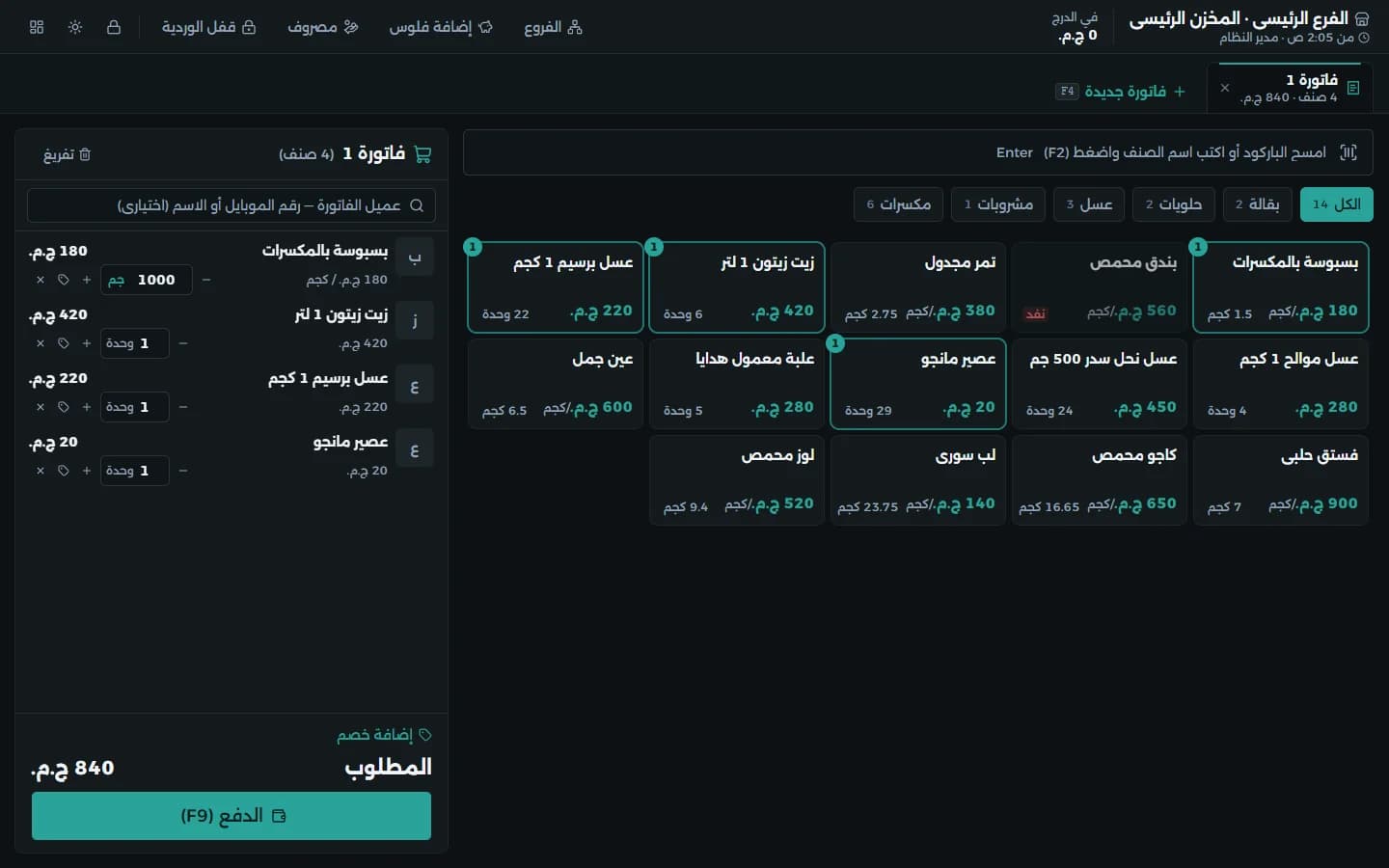Add لوز محمص product card
The image size is (1389, 868).
[737, 480]
